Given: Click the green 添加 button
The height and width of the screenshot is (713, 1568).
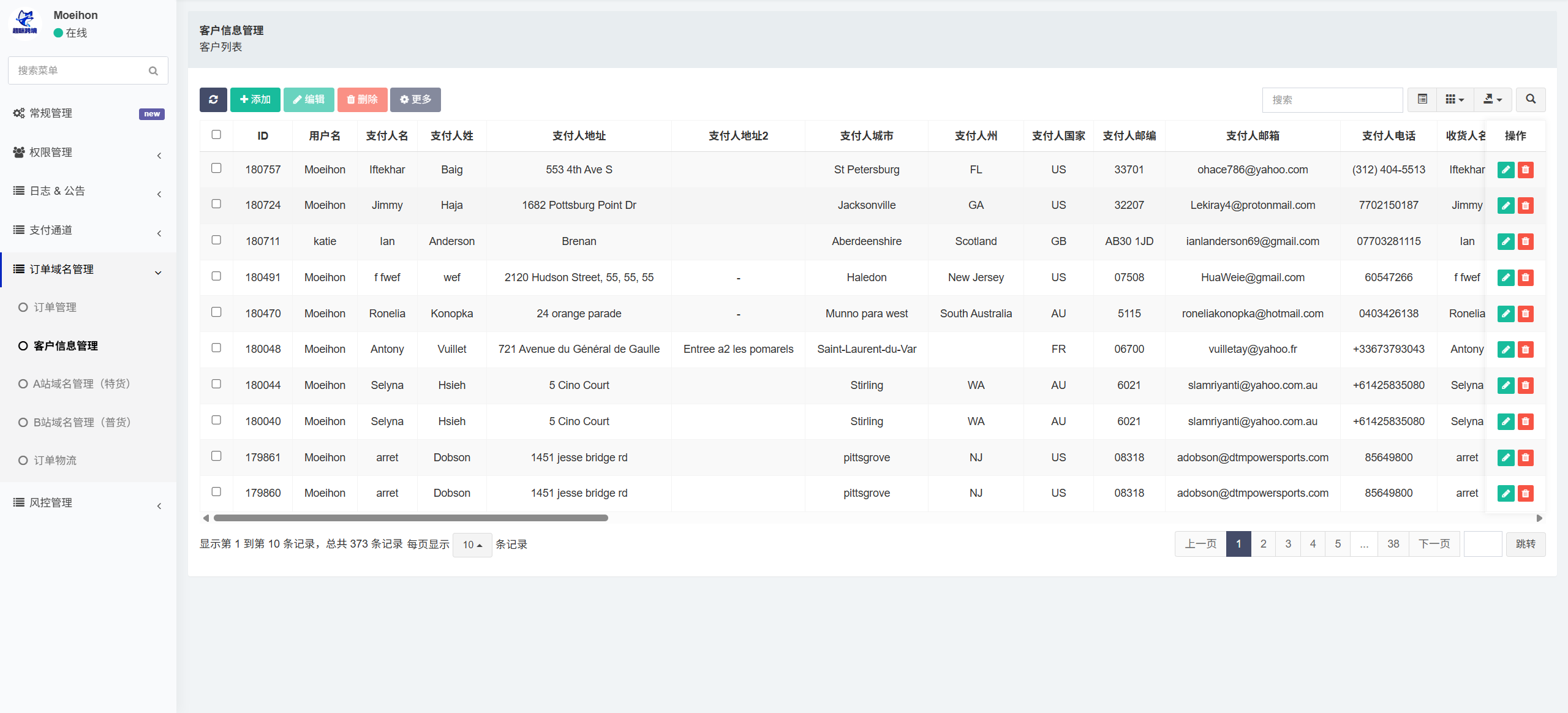Looking at the screenshot, I should [255, 100].
